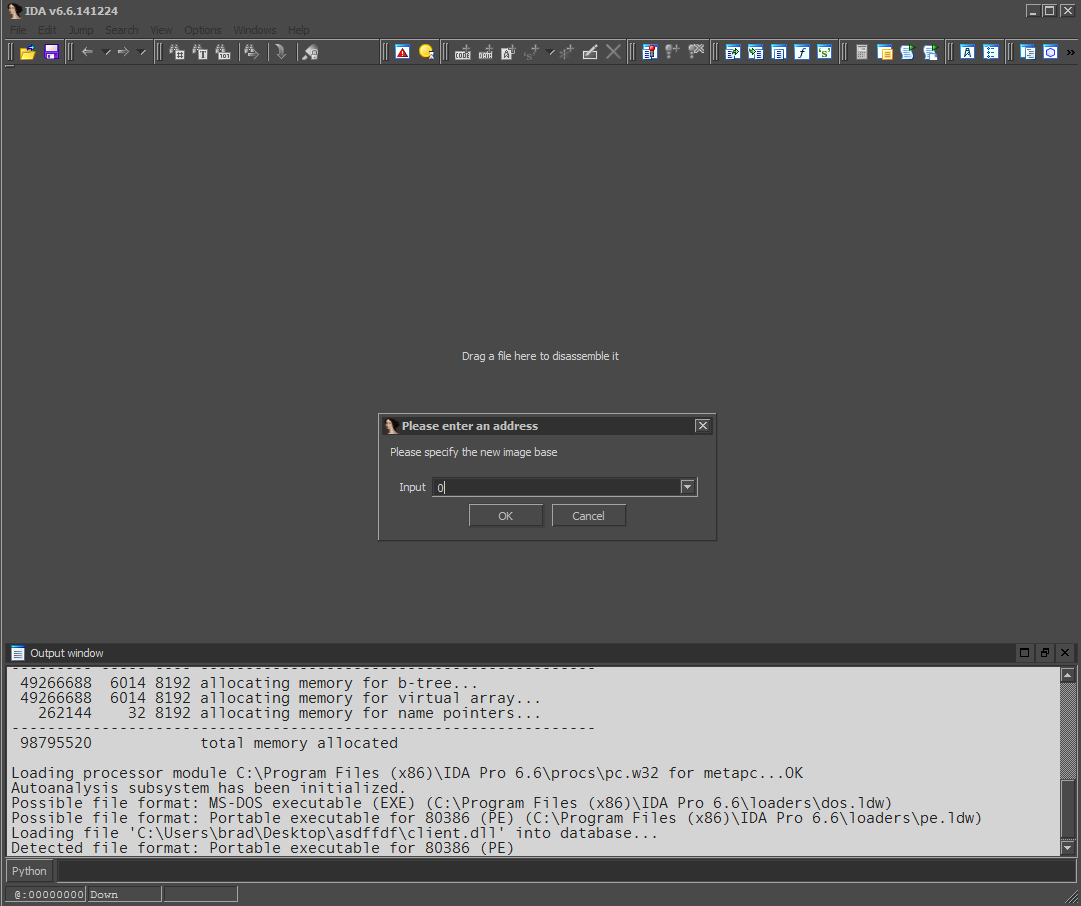1081x906 pixels.
Task: Open imports window toolbar icon
Action: 756,52
